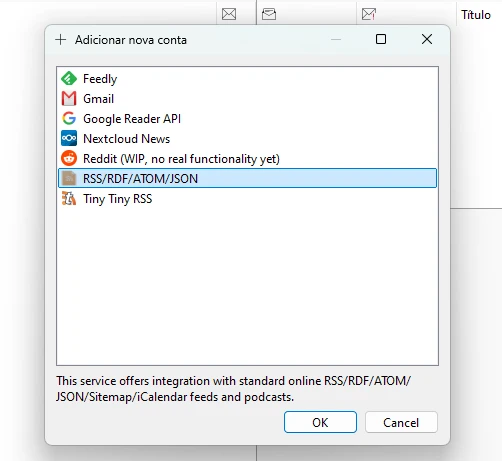Choose Gmail from the account list

pyautogui.click(x=247, y=99)
